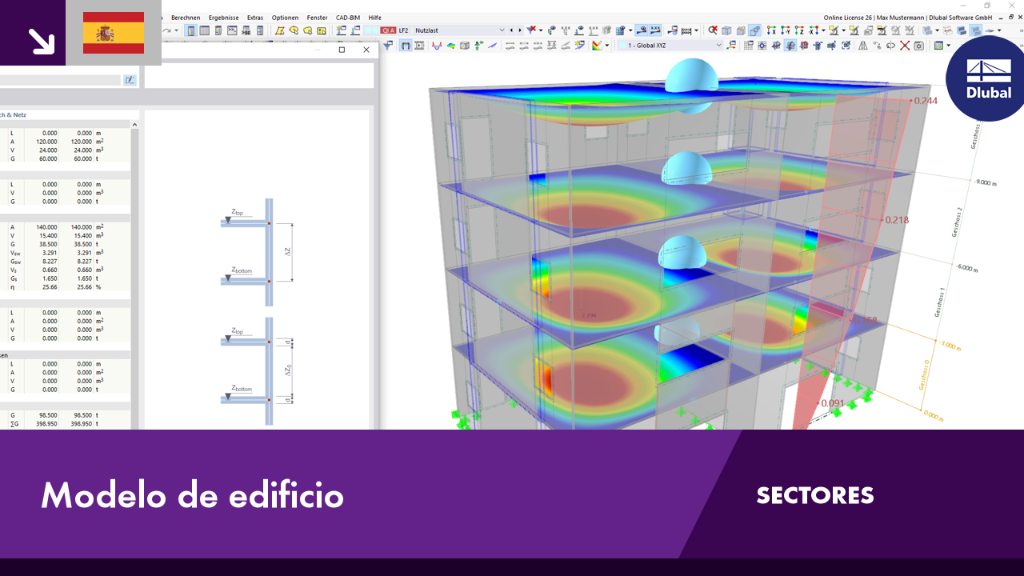Click the red X delete icon

904,46
